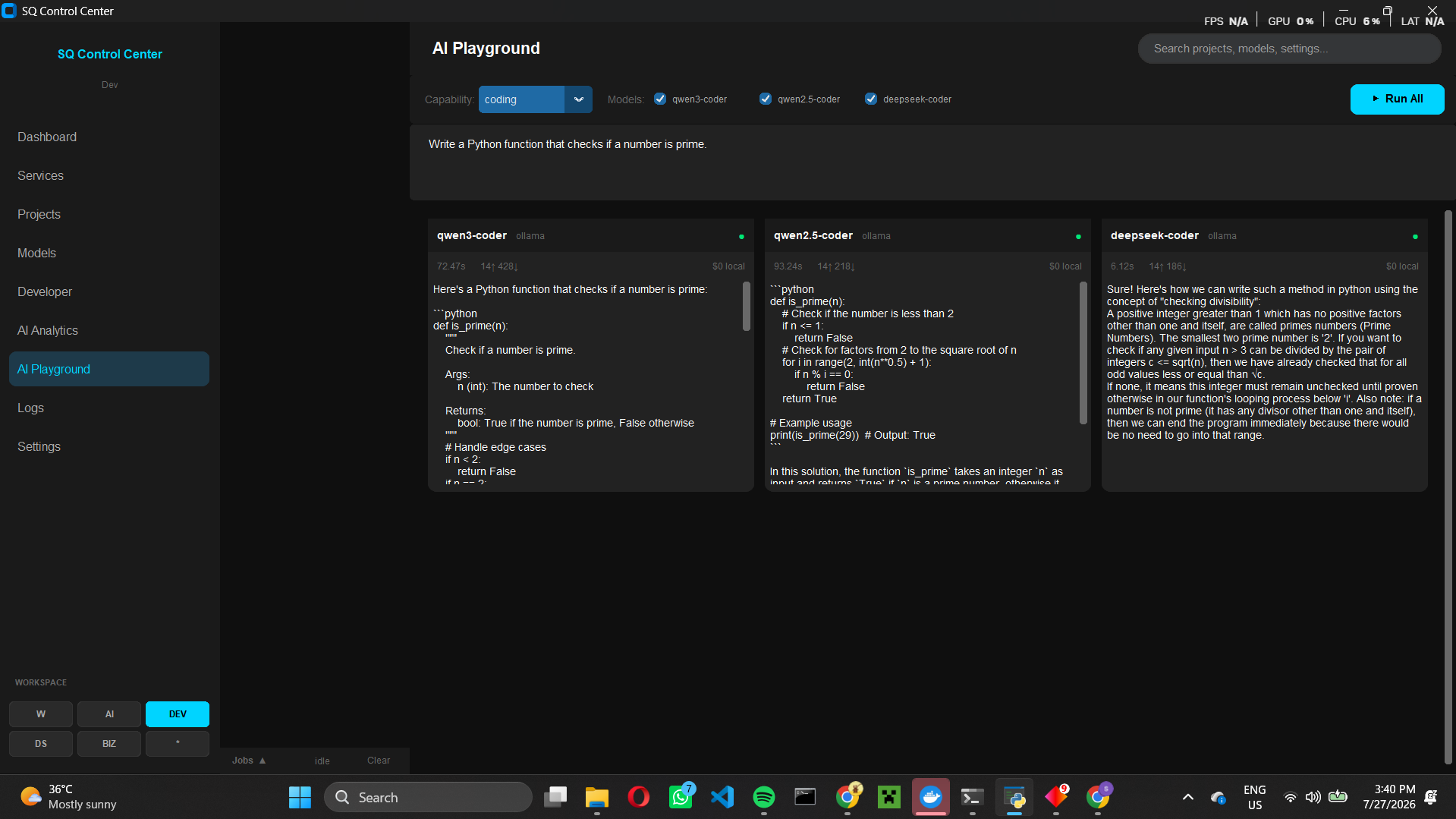Open Minecraft from the taskbar
This screenshot has width=1456, height=819.
[x=889, y=797]
